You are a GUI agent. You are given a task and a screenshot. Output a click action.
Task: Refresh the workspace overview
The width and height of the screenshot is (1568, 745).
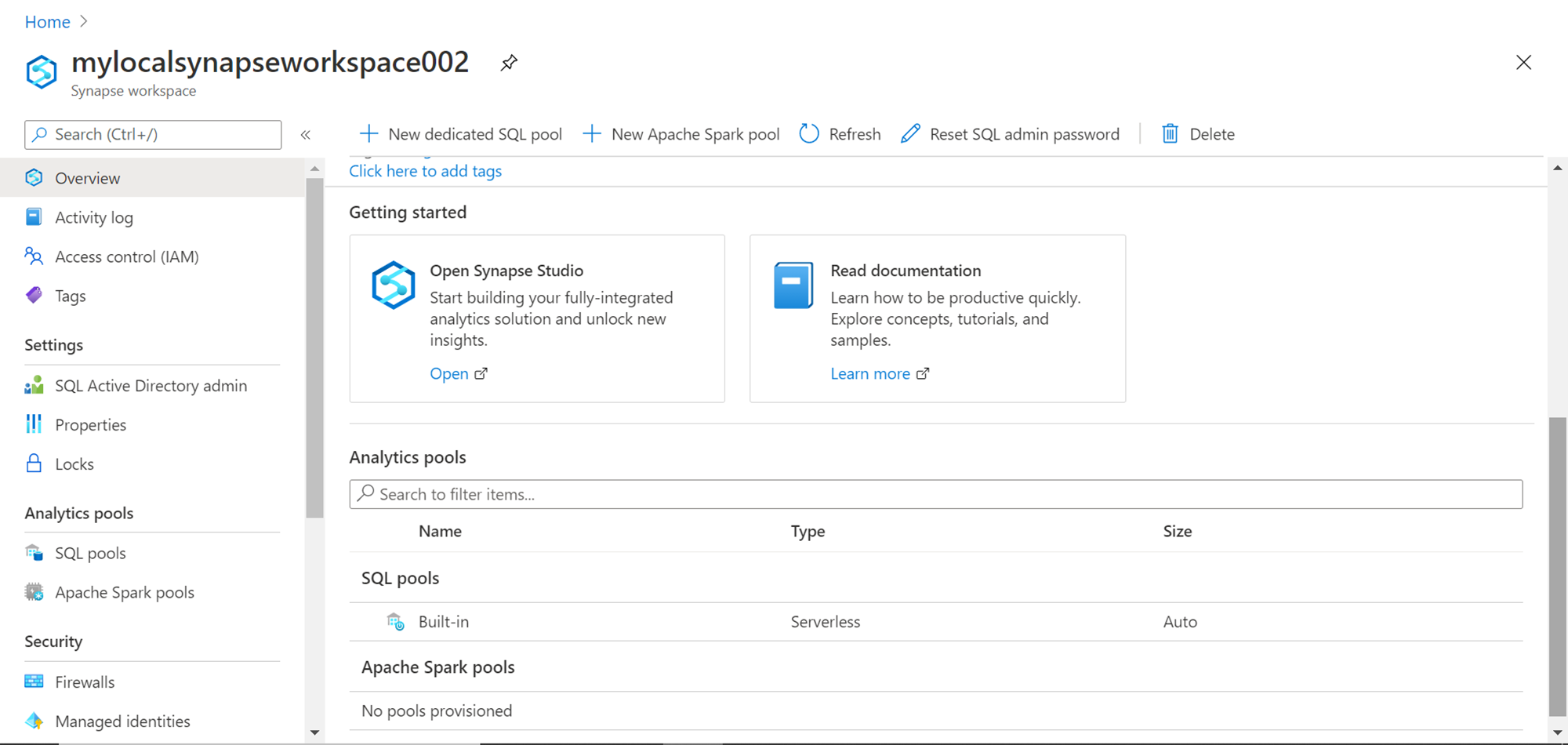(x=840, y=133)
